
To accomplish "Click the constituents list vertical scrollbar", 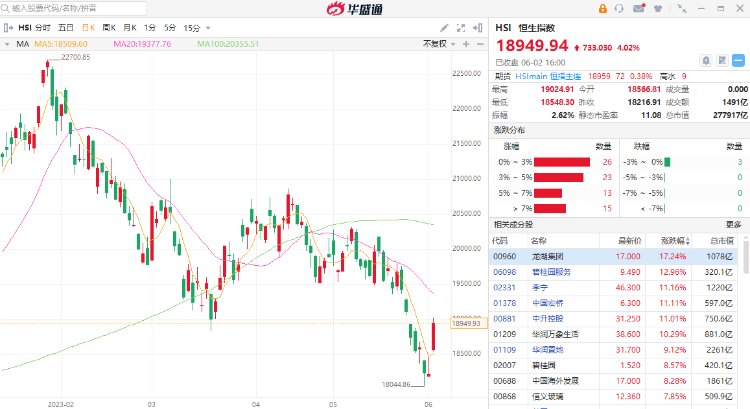I will 746,256.
